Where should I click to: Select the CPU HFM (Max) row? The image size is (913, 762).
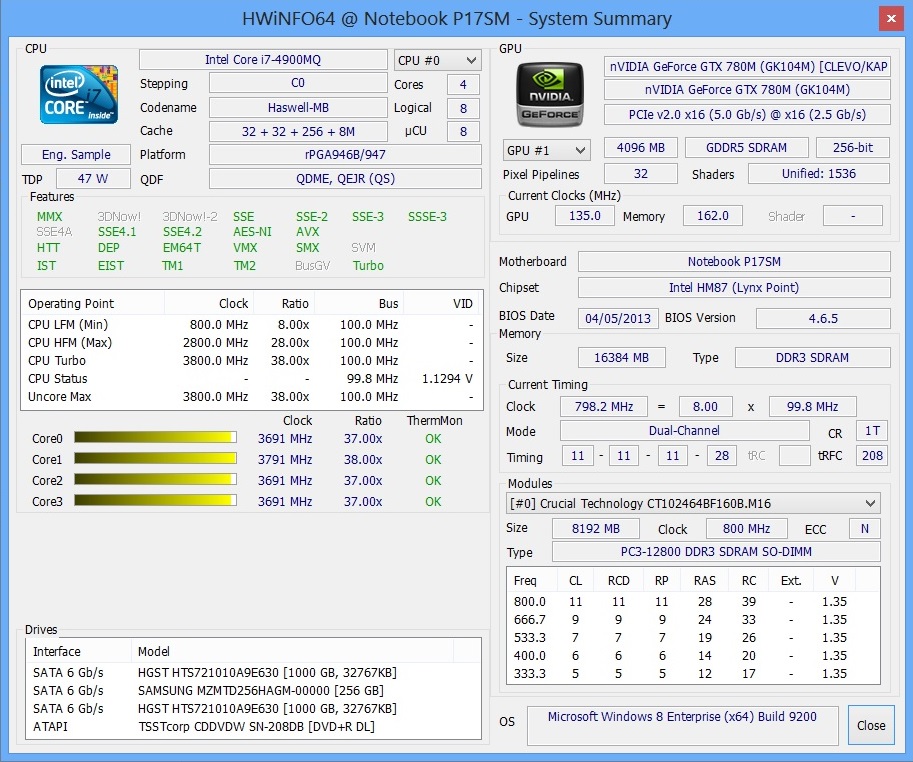click(252, 342)
